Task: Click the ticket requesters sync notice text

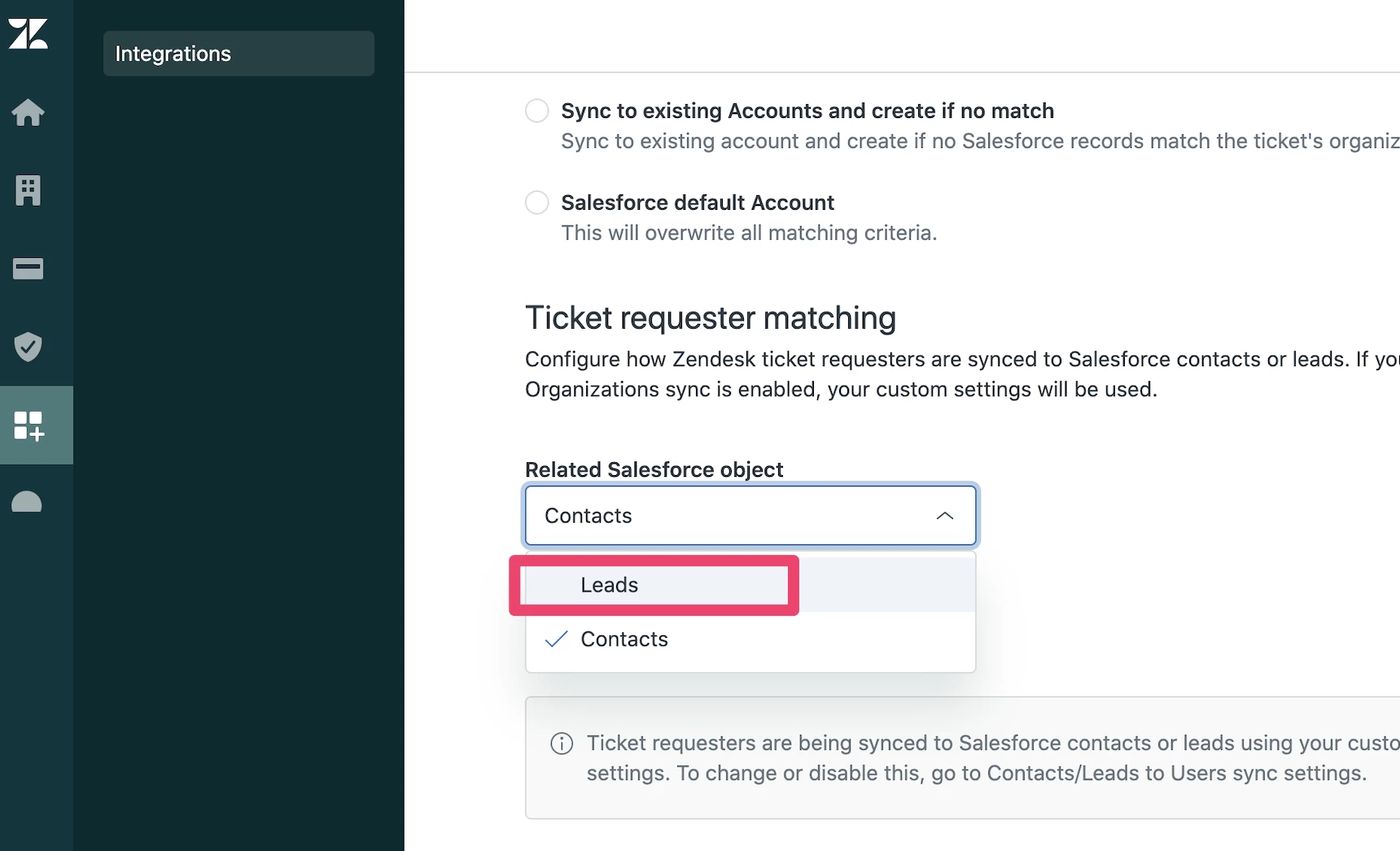Action: [977, 758]
